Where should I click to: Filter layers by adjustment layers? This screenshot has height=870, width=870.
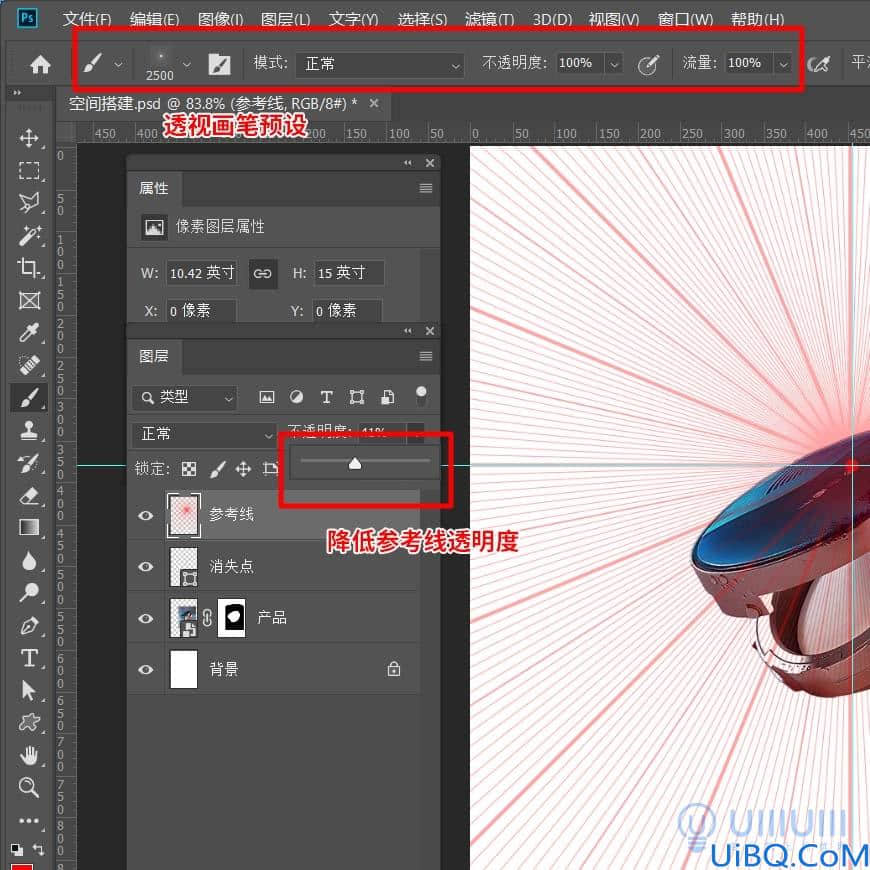point(296,397)
